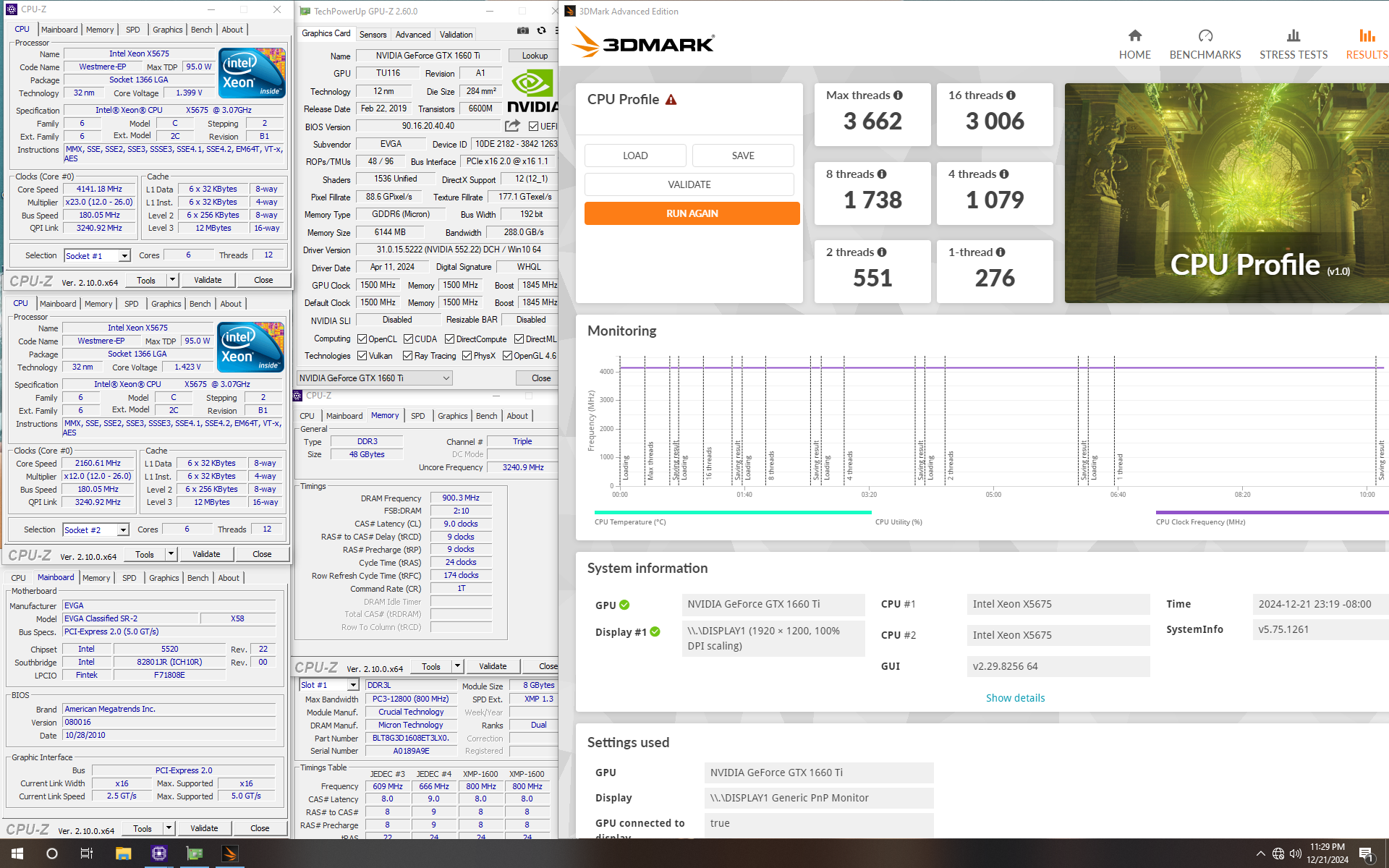Toggle the UEFI checkbox in GPU-Z
1389x868 pixels.
(x=533, y=127)
